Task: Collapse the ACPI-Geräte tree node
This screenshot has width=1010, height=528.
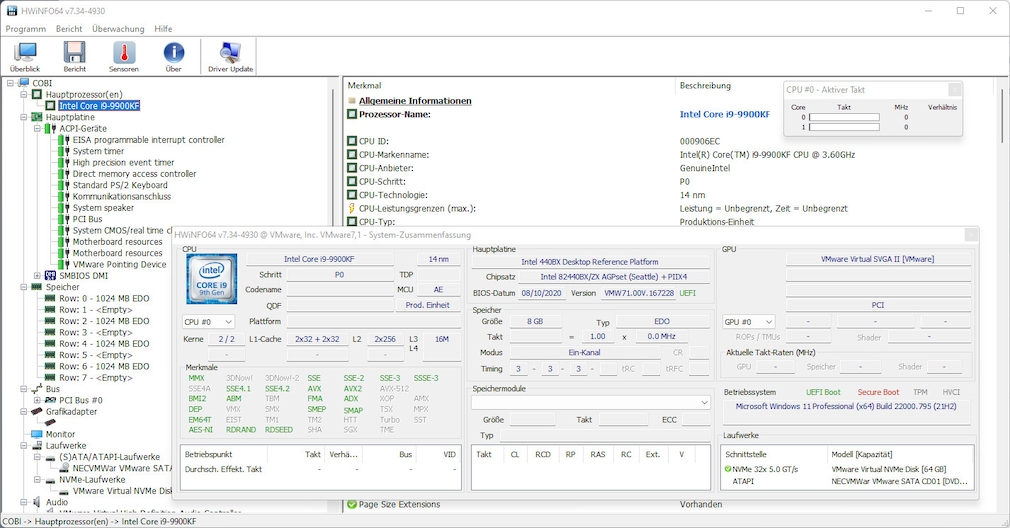Action: click(x=38, y=129)
